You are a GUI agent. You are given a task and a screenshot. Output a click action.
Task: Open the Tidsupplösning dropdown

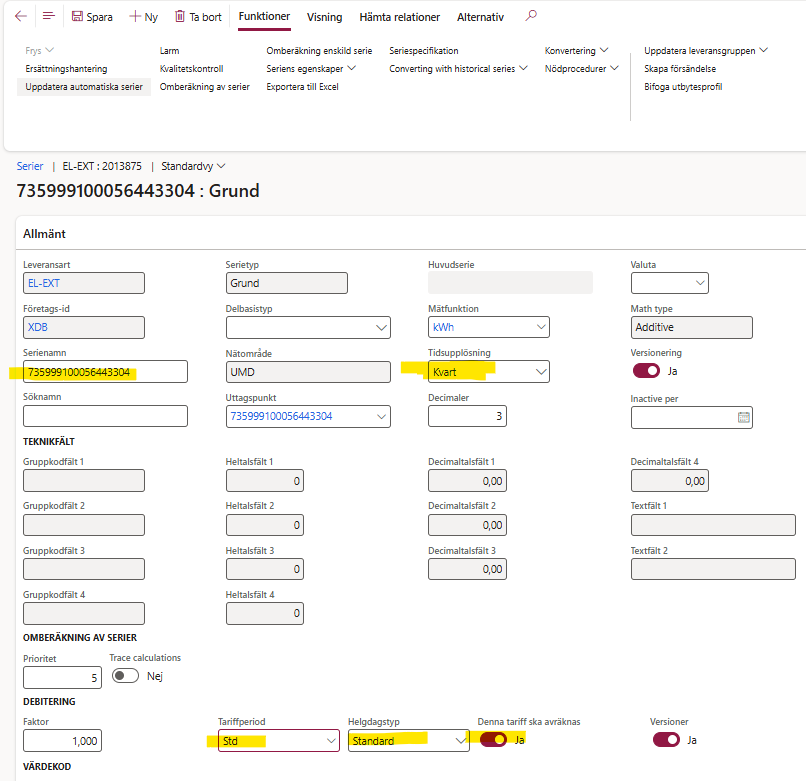click(541, 372)
